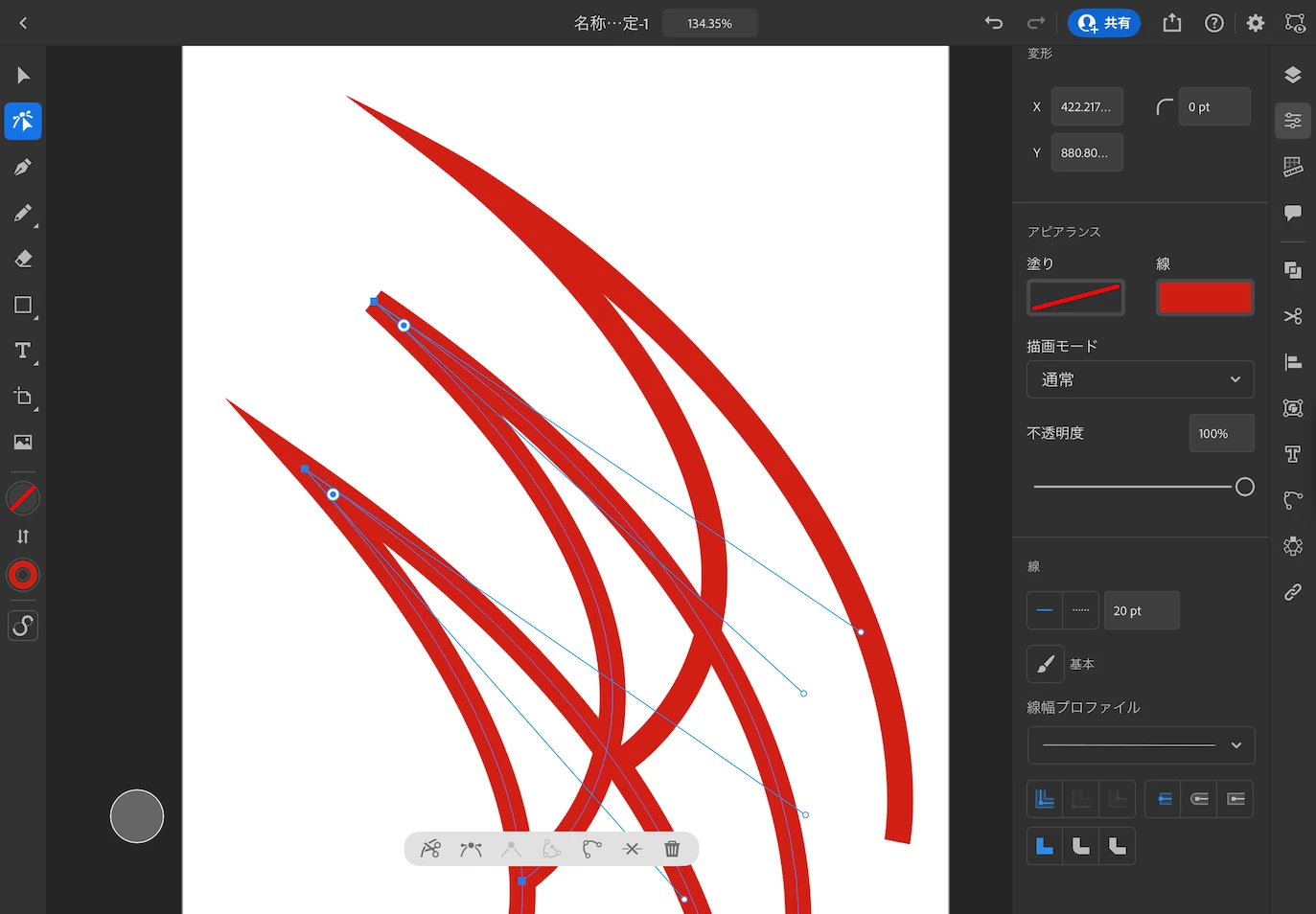
Task: Click the zoom level 134.35%
Action: coord(709,23)
